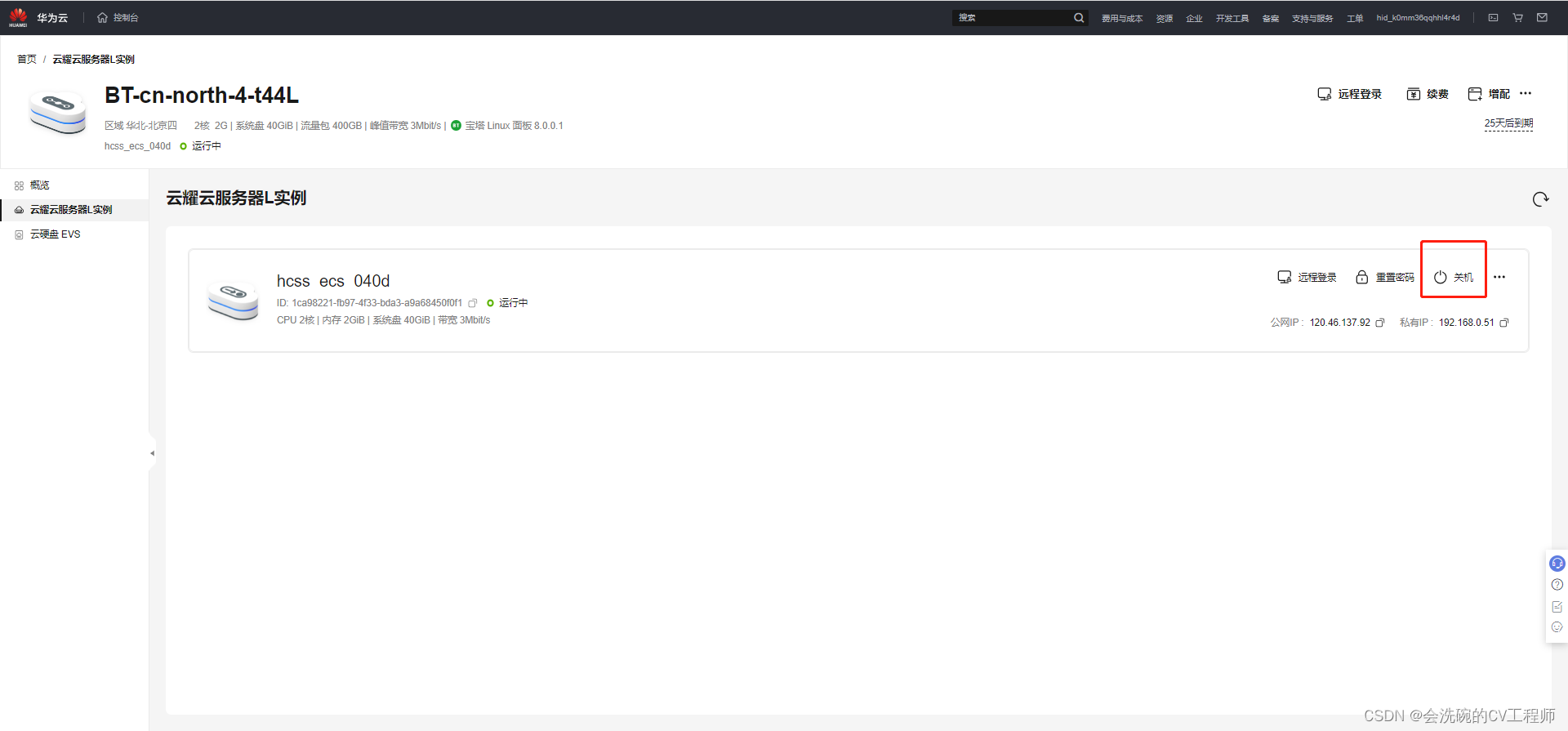
Task: Go to 首页 breadcrumb link
Action: tap(27, 59)
